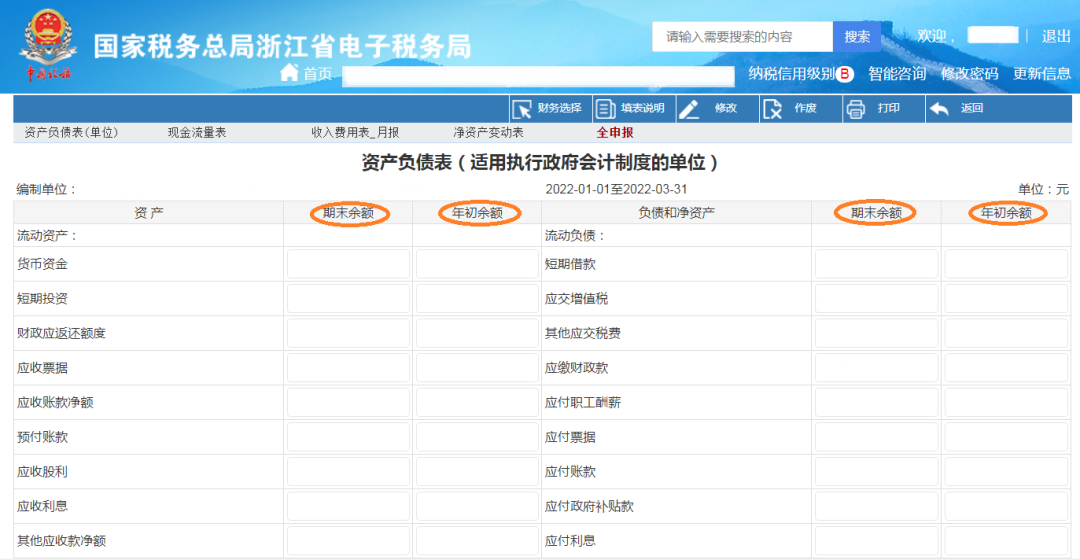Click the 应交增值税 row label
Viewport: 1080px width, 560px height.
(x=577, y=299)
